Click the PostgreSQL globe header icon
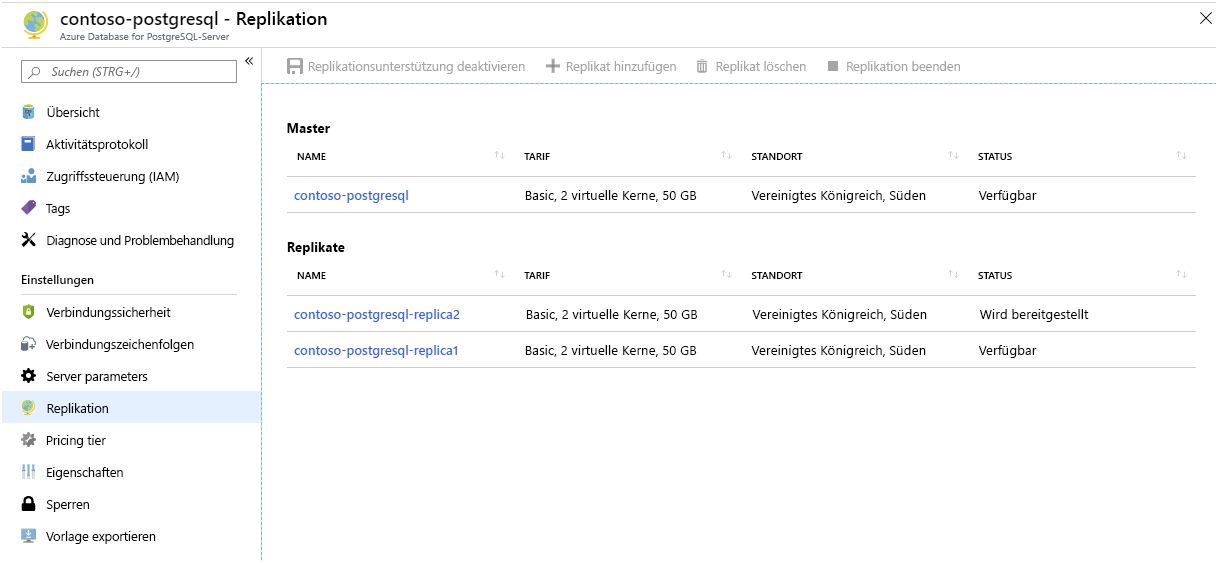Viewport: 1218px width, 563px height. tap(35, 24)
